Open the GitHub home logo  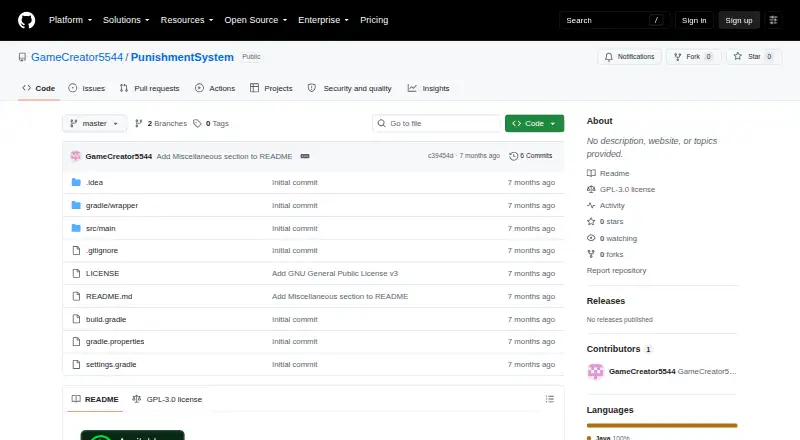tap(27, 20)
